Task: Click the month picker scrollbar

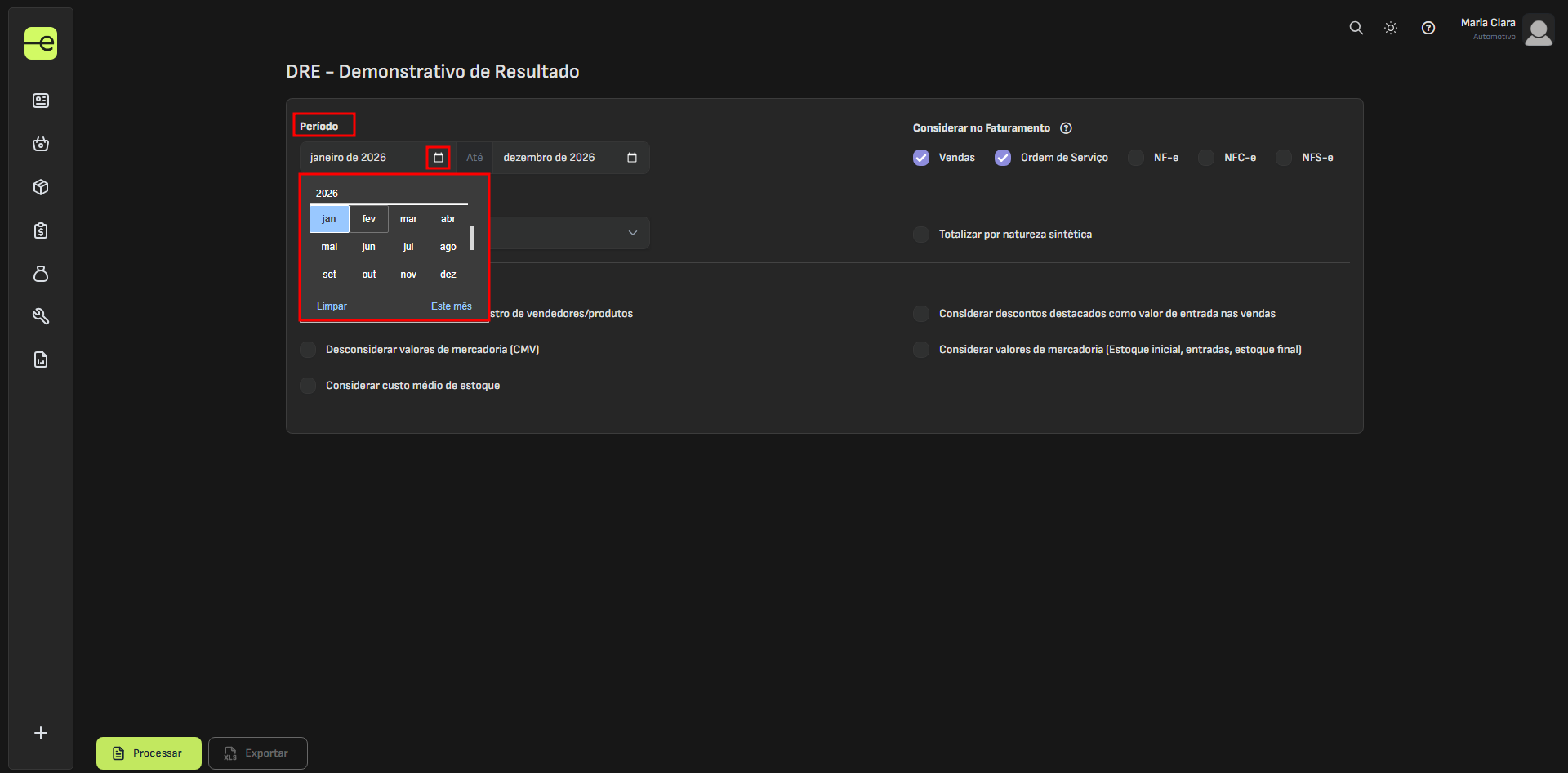Action: (472, 238)
